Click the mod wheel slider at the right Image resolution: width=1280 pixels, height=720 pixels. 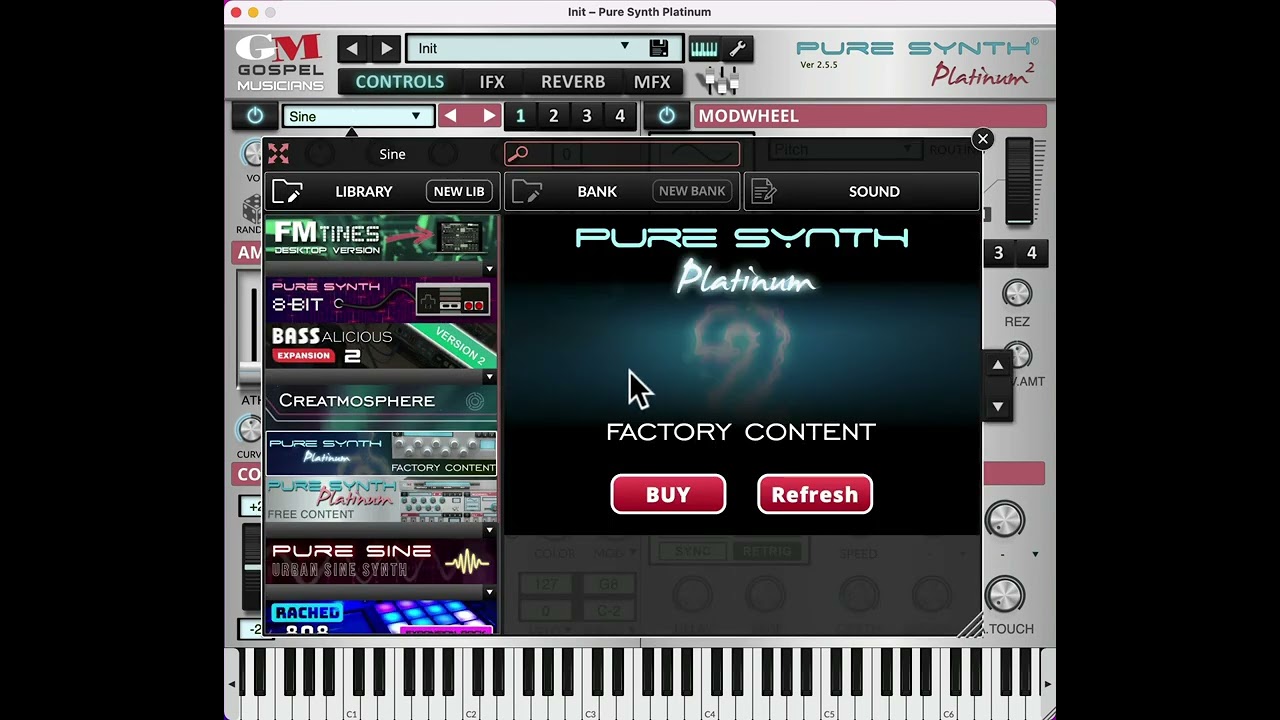(x=1019, y=182)
